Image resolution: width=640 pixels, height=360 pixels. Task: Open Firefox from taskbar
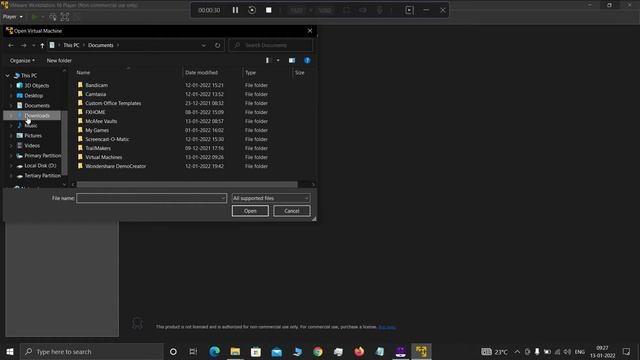coord(359,351)
